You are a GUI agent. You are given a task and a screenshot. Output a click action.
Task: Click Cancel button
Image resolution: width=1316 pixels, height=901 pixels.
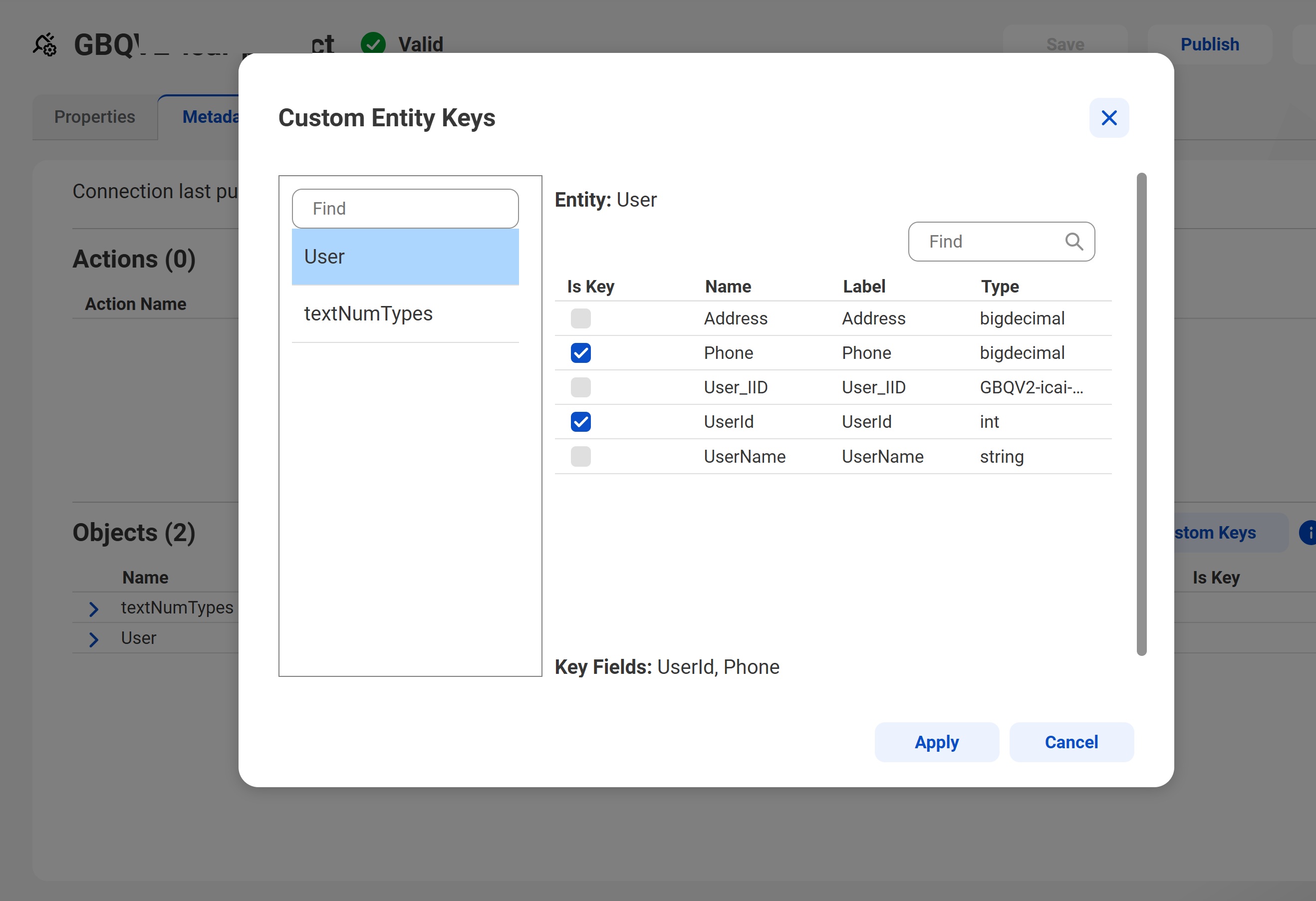point(1071,742)
